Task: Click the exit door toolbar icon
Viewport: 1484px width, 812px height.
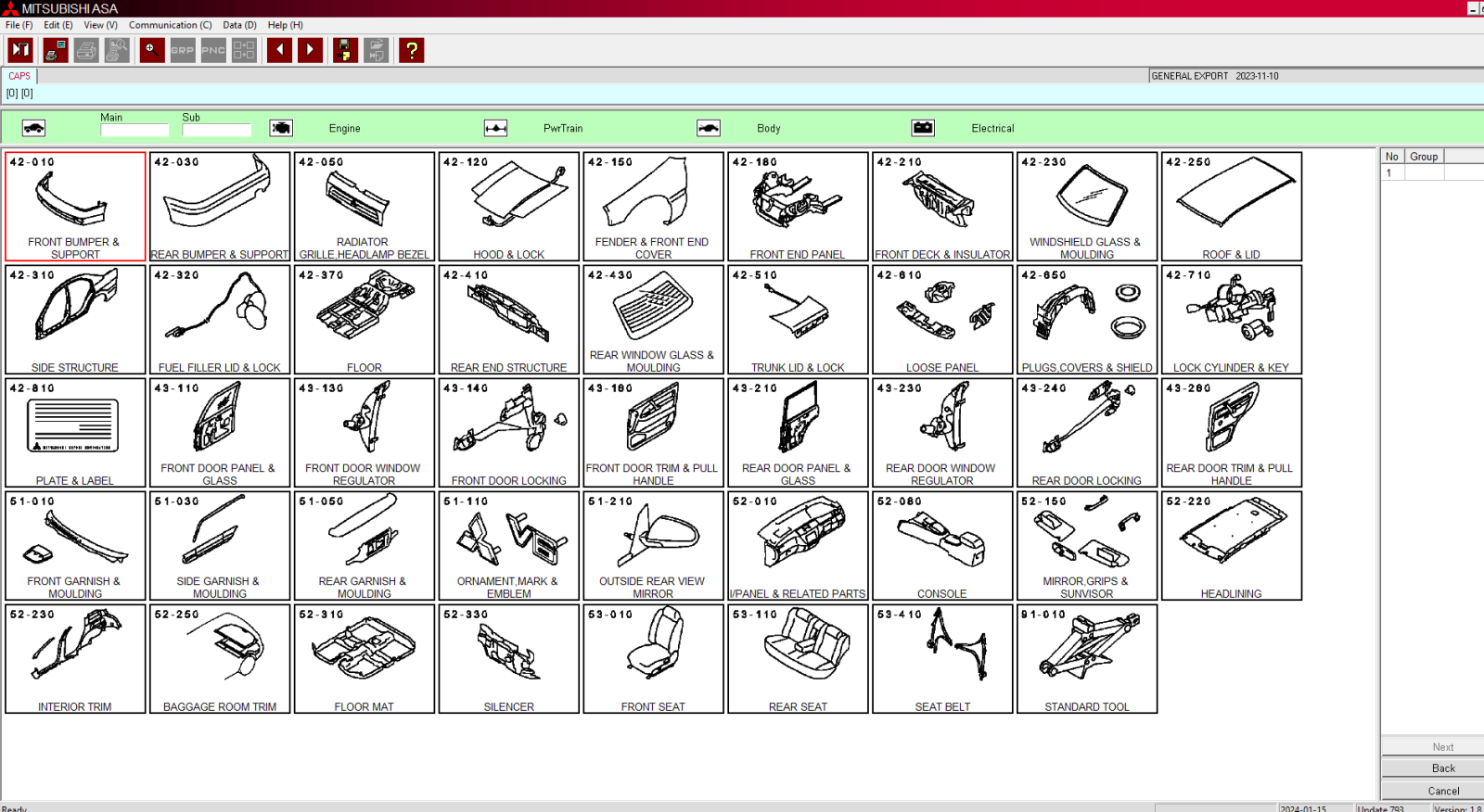Action: click(20, 50)
